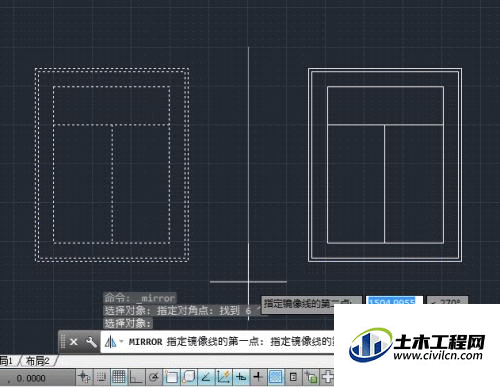Toggle Show Lineweight in the status bar
The image size is (500, 387).
[x=258, y=377]
